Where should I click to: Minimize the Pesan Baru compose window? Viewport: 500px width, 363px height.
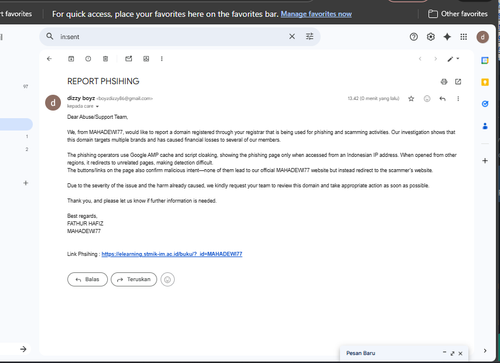444,353
